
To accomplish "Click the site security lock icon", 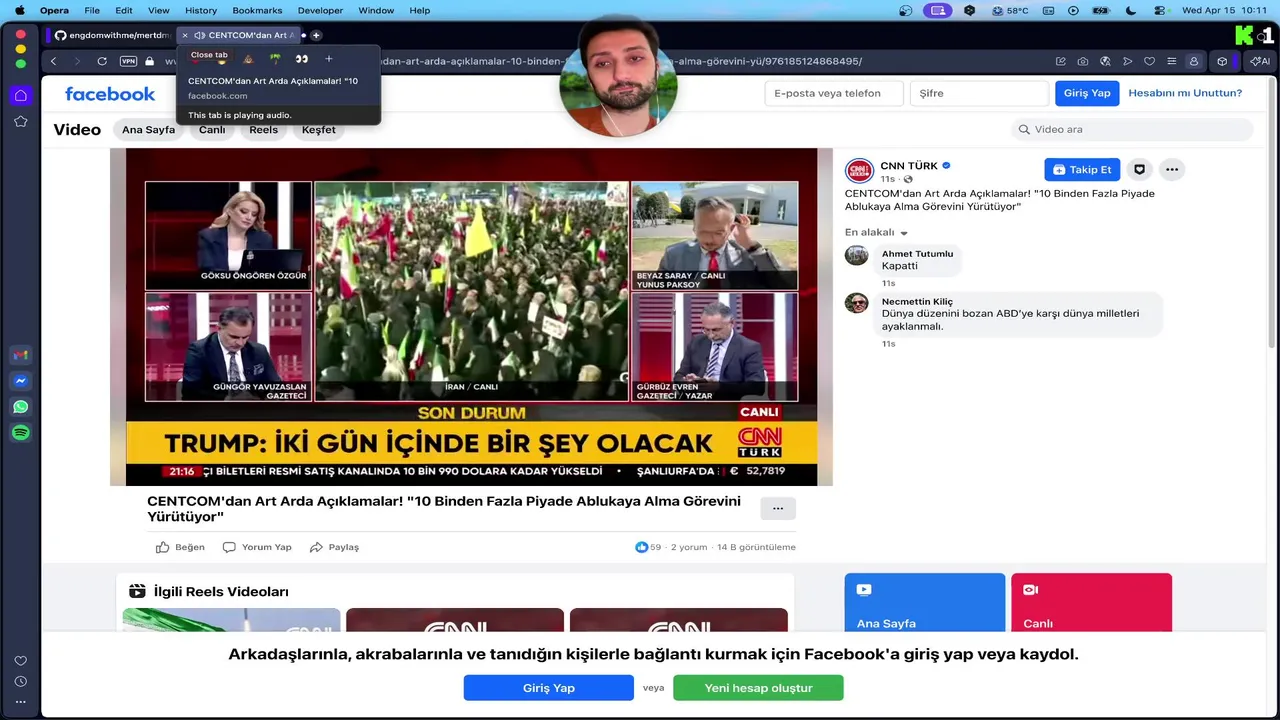I will (x=149, y=61).
